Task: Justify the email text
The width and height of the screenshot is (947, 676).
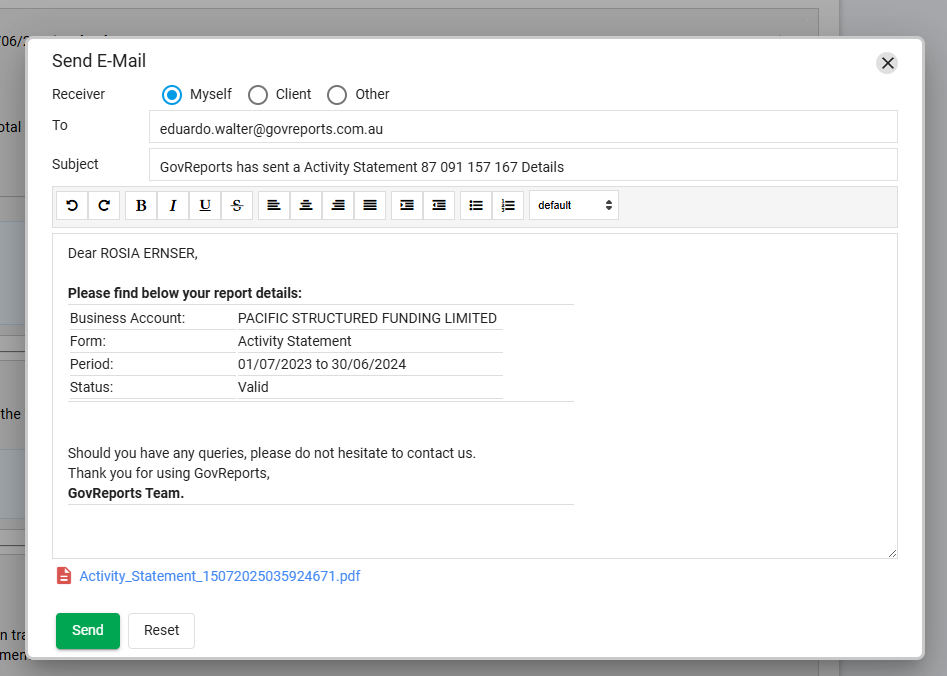Action: pos(370,205)
